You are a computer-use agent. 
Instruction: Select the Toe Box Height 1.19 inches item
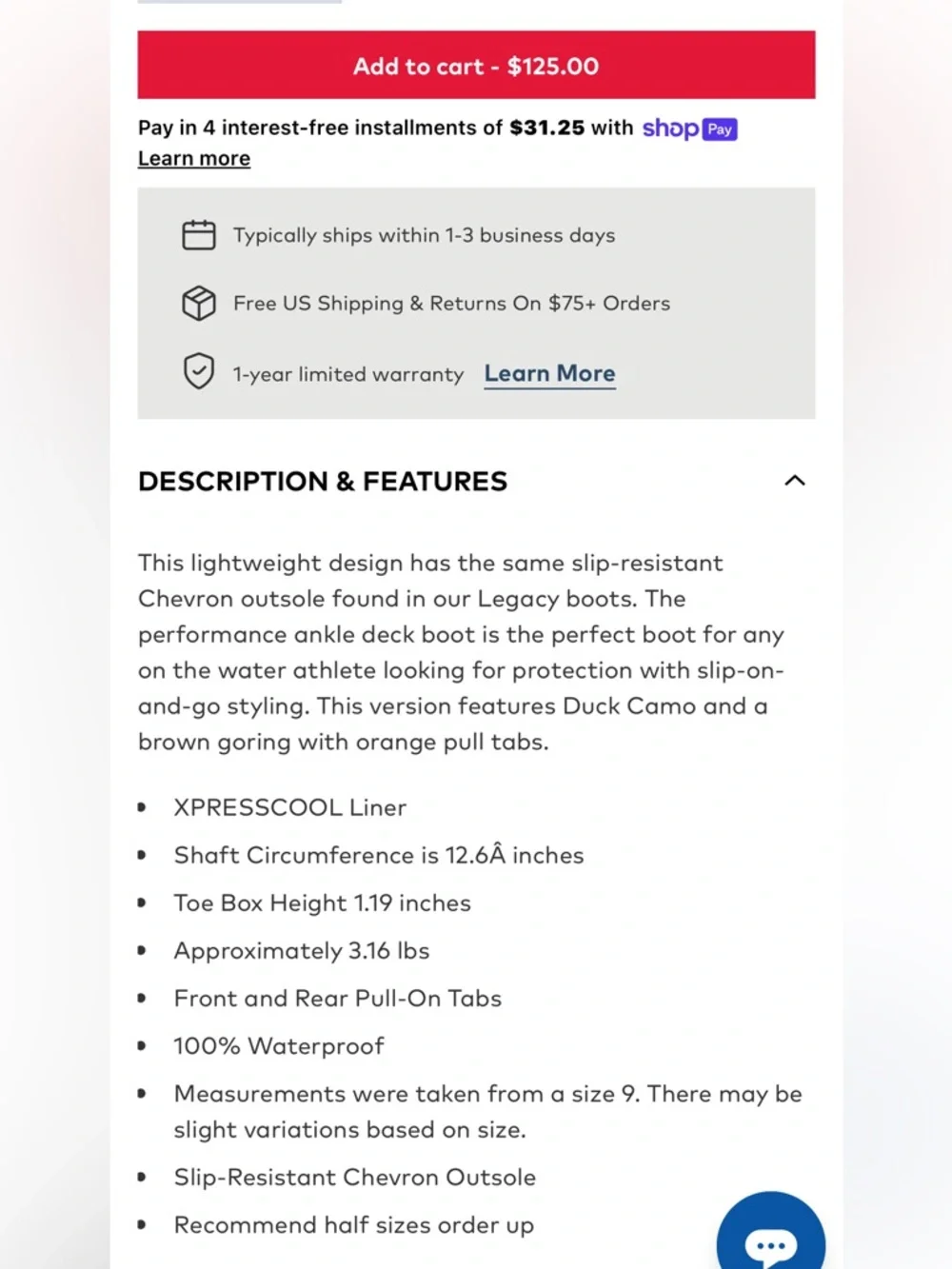[x=323, y=902]
